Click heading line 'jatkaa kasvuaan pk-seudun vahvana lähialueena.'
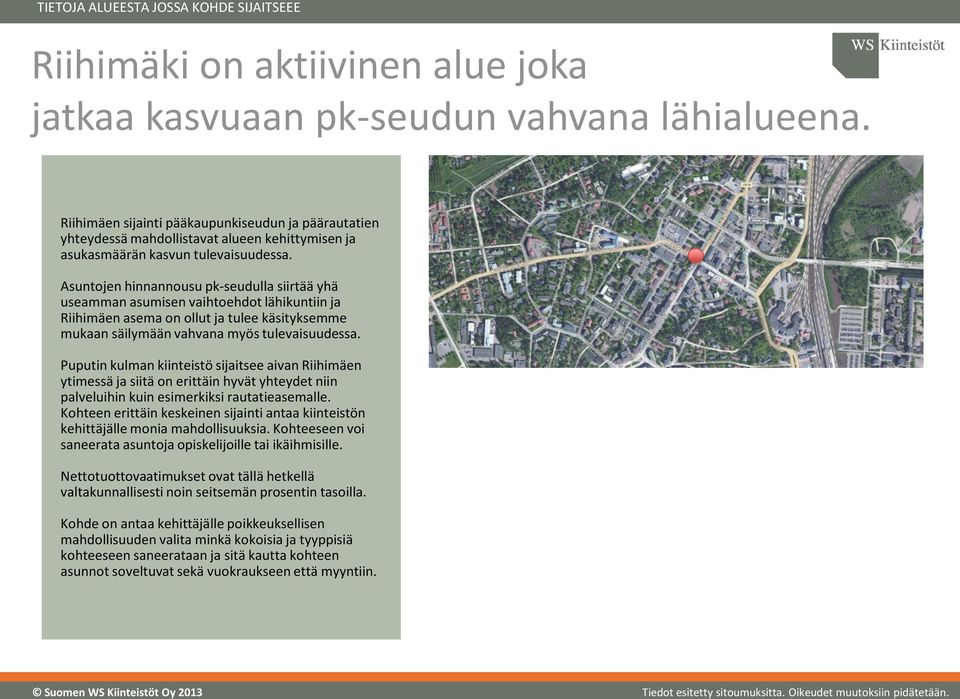This screenshot has height=699, width=960. (x=451, y=118)
